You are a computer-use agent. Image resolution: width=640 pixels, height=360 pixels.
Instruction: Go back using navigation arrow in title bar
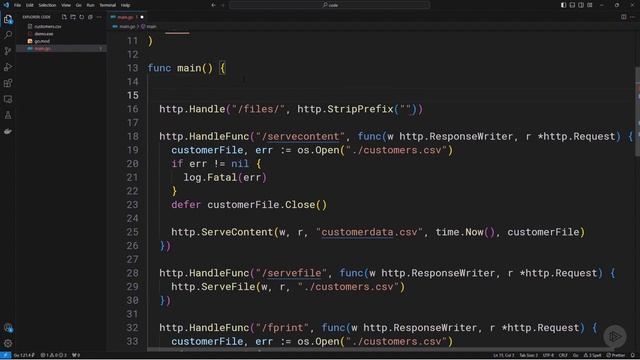(213, 5)
